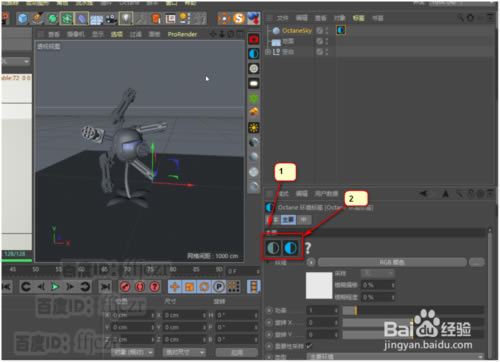Toggle the record active objects red button
500x362 pixels.
125,286
